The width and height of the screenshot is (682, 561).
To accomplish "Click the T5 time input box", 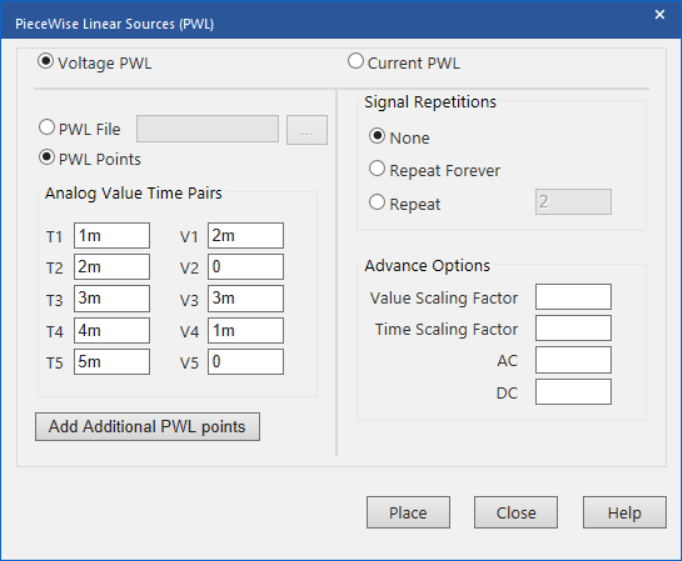I will point(112,362).
